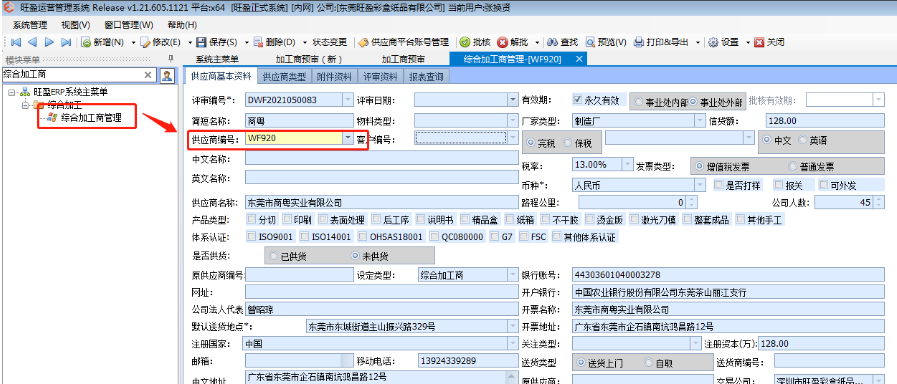Click the 修改(E) edit toolbar button
This screenshot has height=384, width=897.
pyautogui.click(x=161, y=42)
